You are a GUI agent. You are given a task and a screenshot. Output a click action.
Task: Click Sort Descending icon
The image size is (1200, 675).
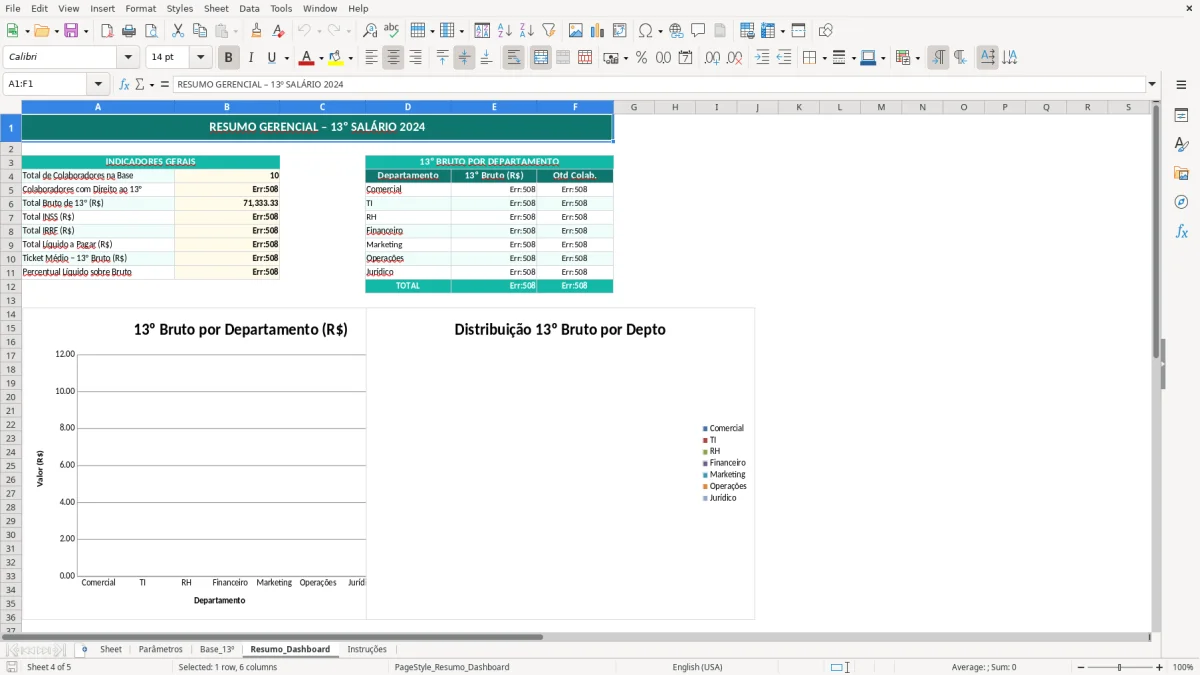coord(527,31)
